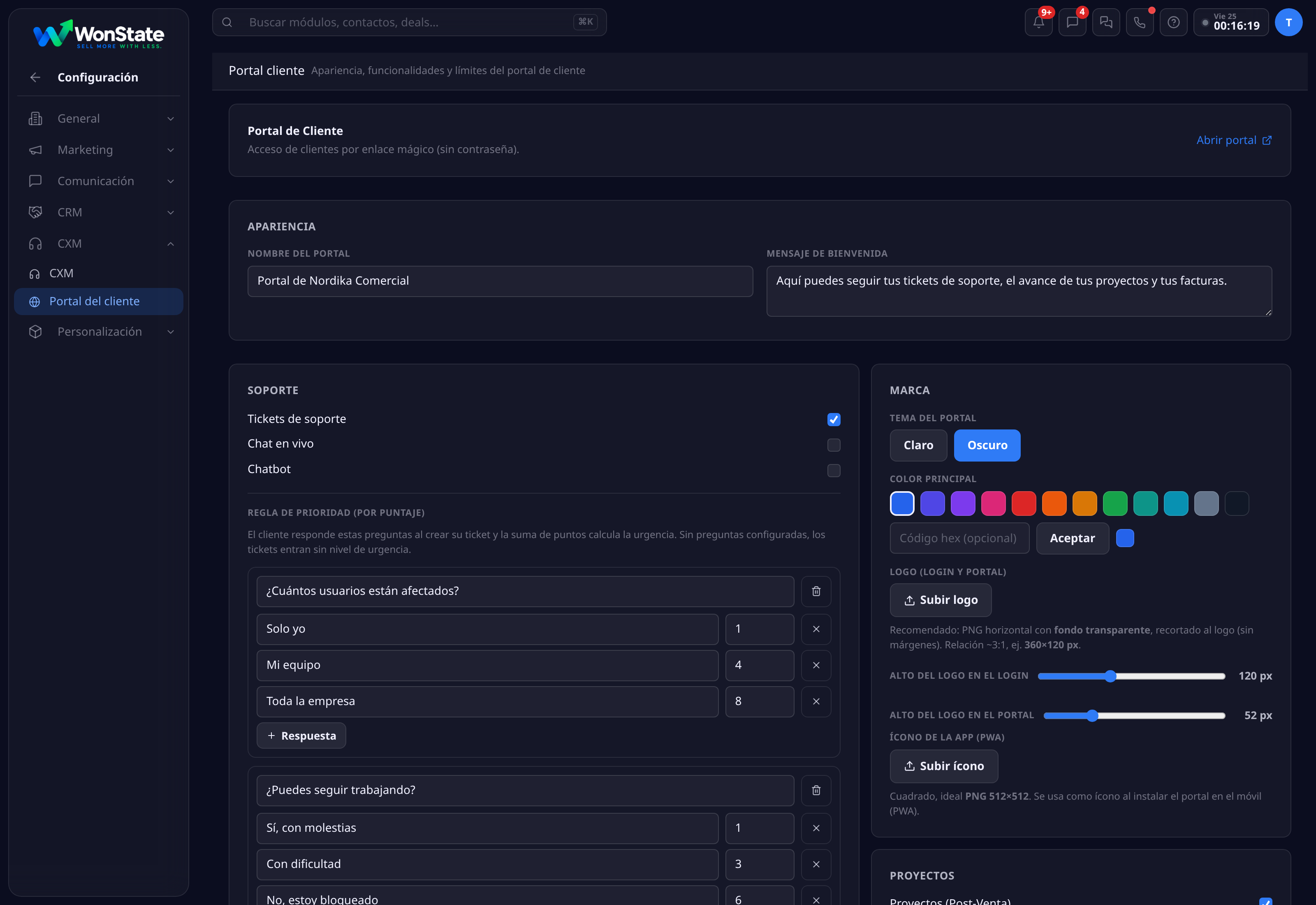This screenshot has width=1316, height=905.
Task: Open the notifications bell icon
Action: [1038, 23]
